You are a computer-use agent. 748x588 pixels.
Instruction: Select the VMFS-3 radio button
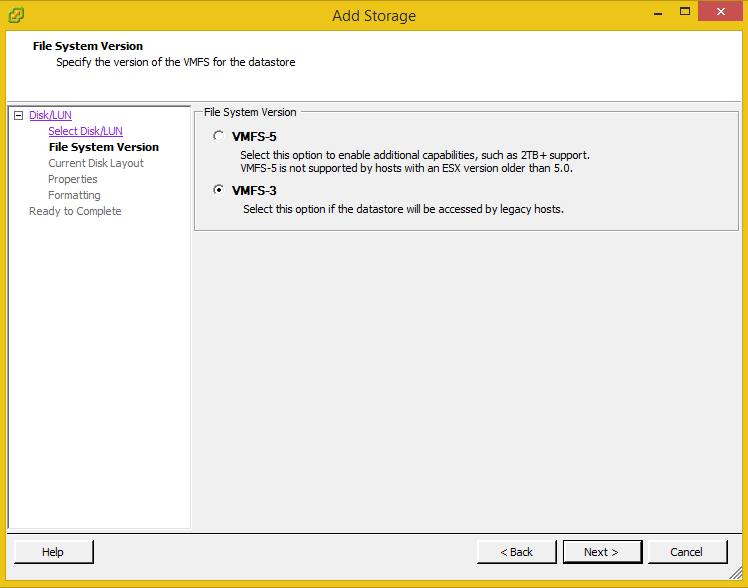[x=218, y=190]
